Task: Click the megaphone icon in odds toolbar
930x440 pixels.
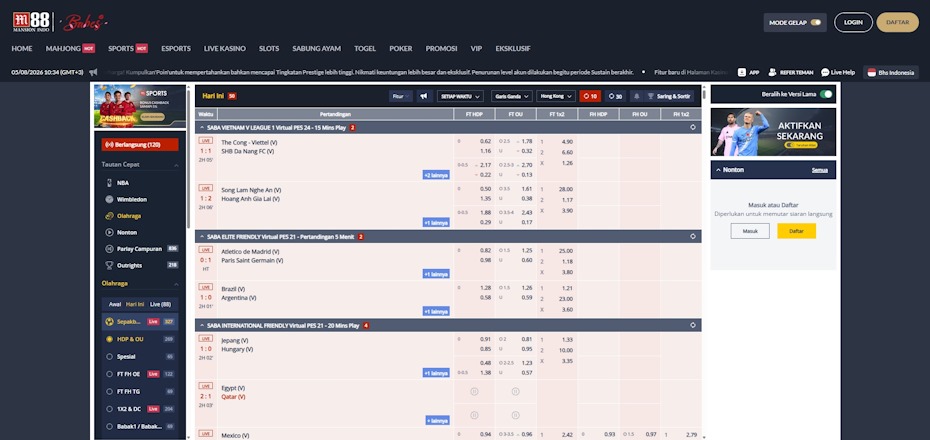Action: click(424, 96)
